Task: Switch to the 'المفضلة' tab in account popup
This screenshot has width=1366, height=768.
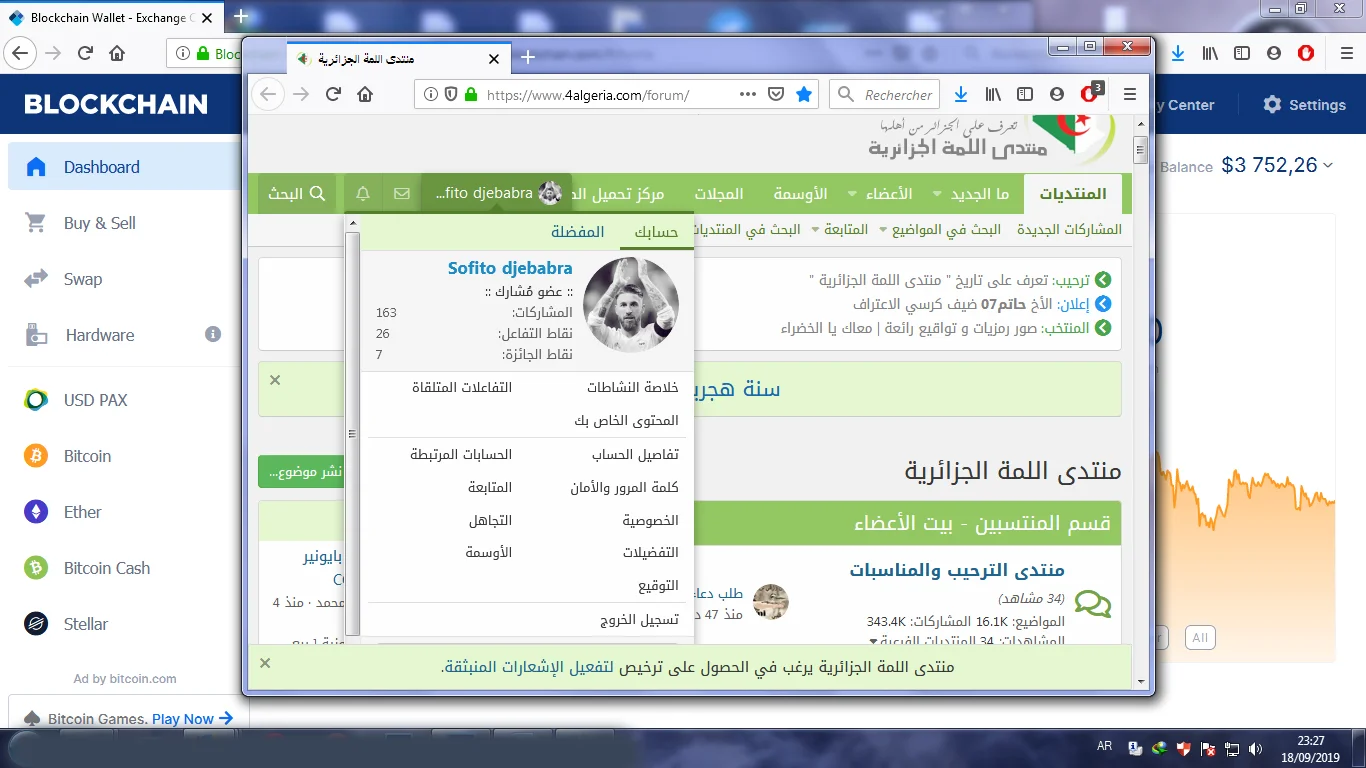Action: [577, 232]
